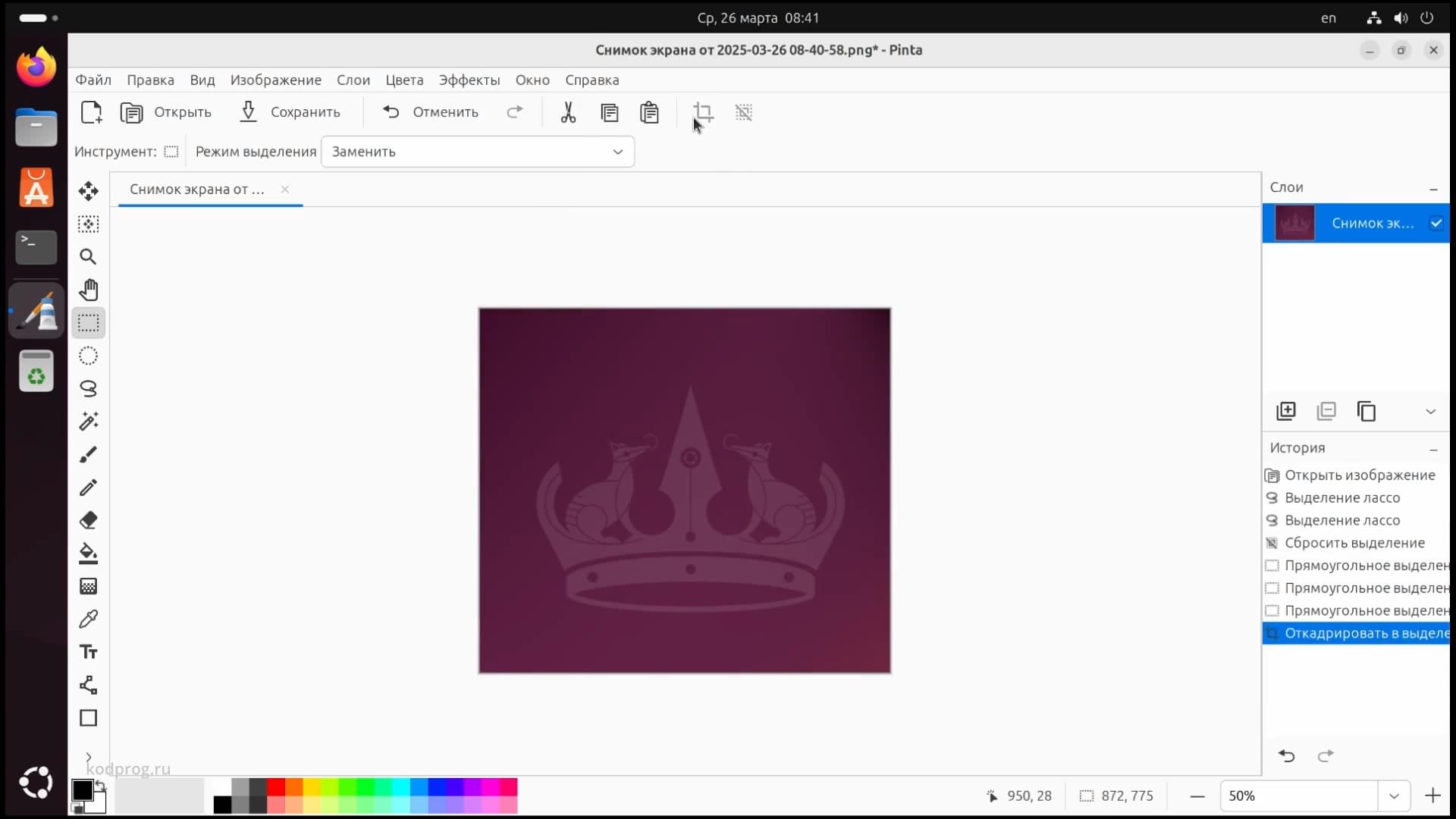Select the Gradient tool

88,586
